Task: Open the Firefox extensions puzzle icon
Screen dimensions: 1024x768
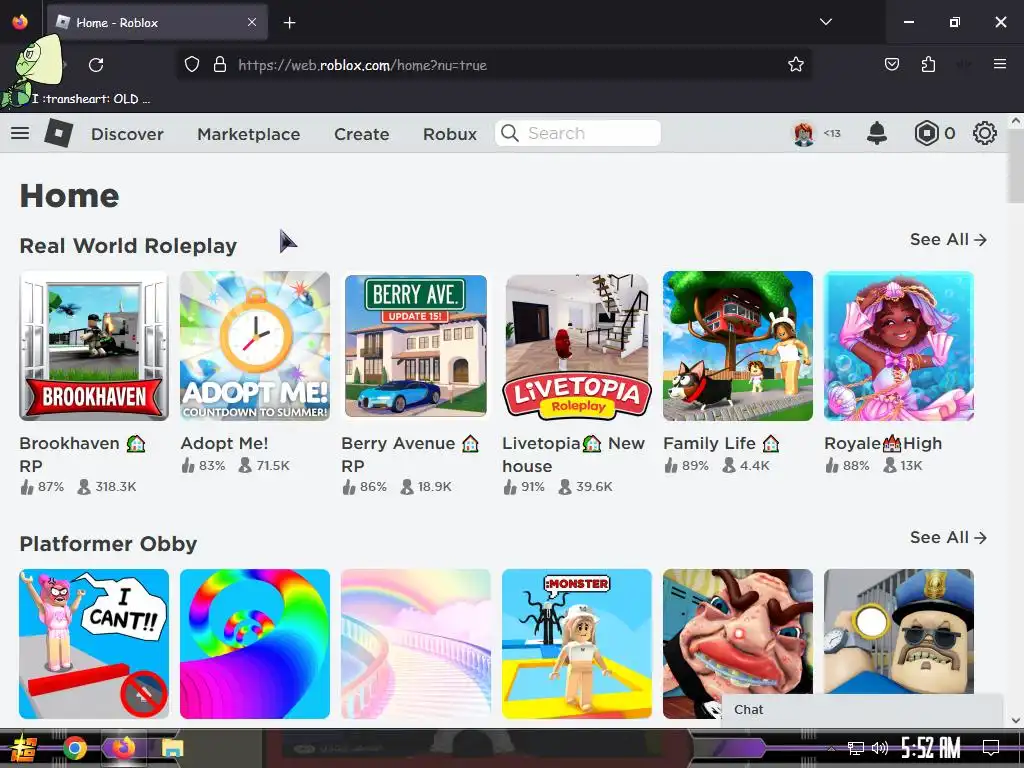Action: (928, 65)
